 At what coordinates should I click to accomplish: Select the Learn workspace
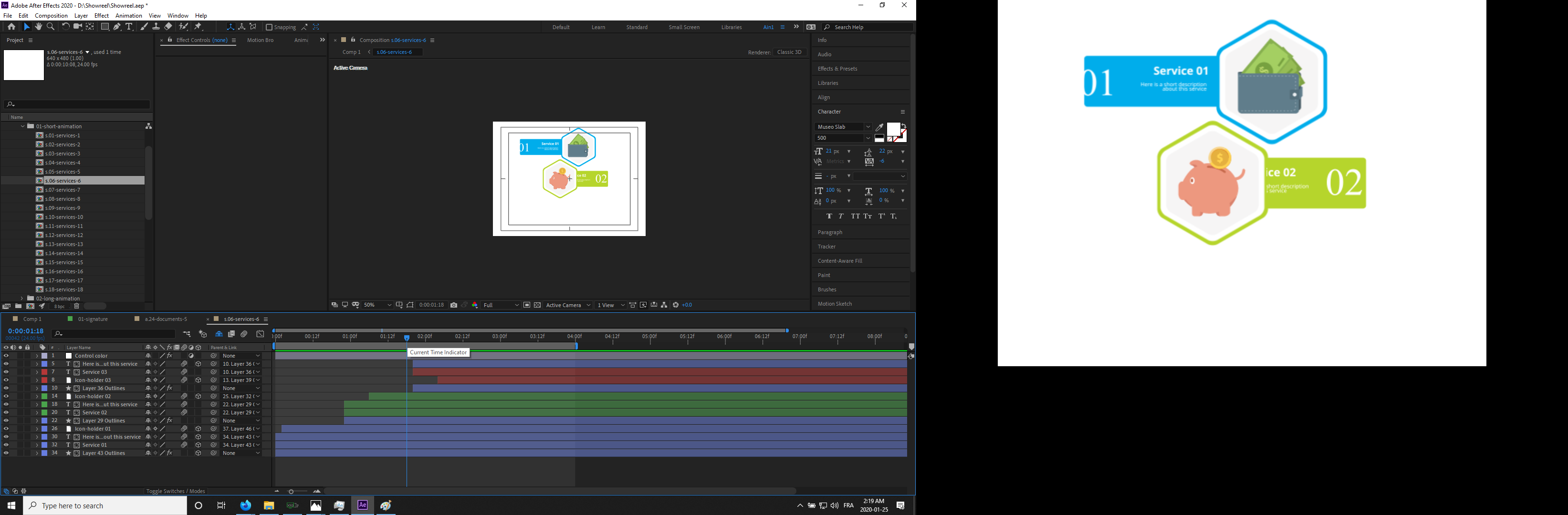coord(598,27)
